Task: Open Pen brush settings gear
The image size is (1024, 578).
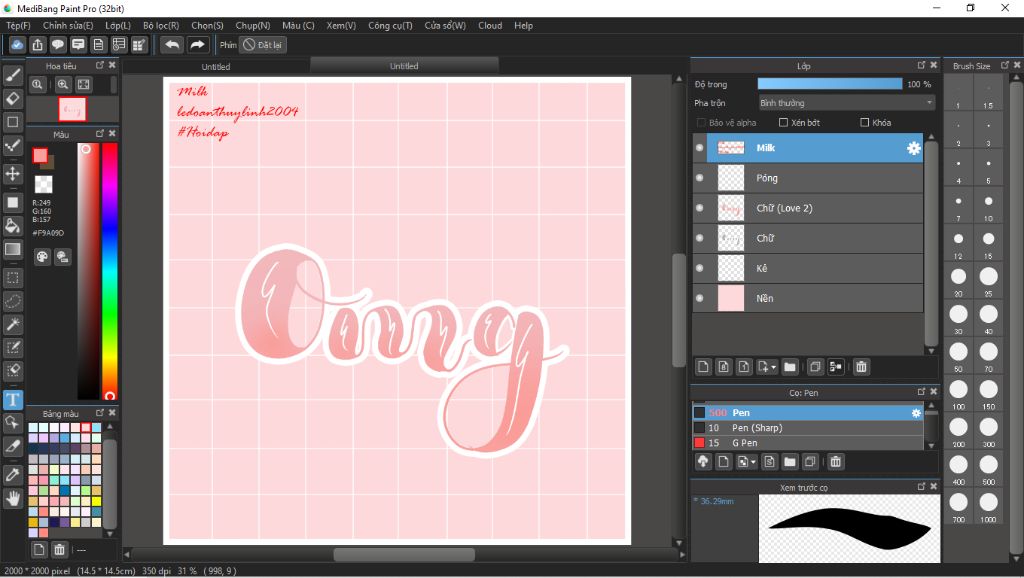Action: pyautogui.click(x=916, y=413)
